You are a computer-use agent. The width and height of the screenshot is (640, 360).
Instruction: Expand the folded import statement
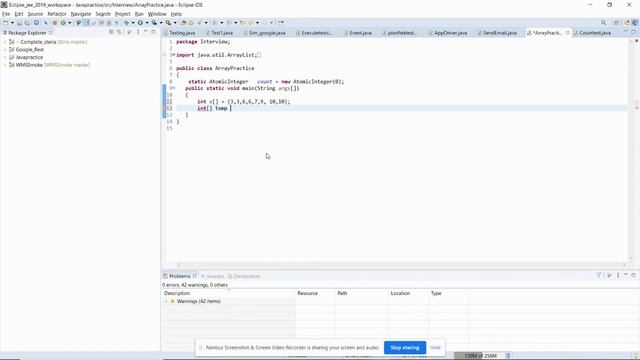173,55
